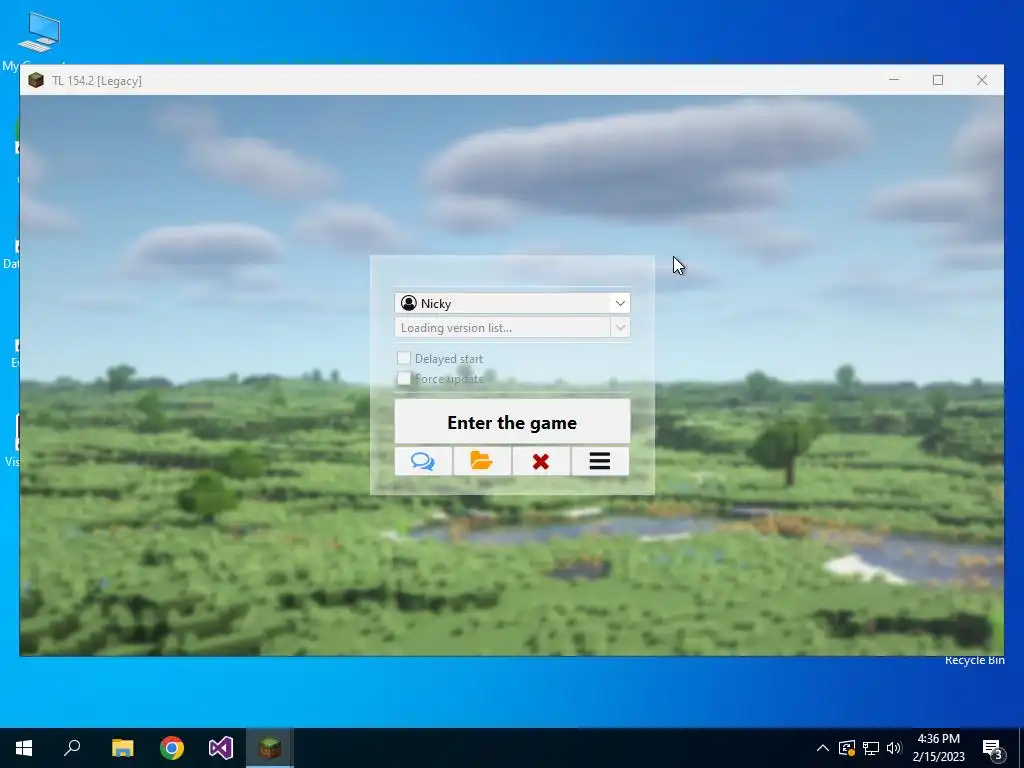The height and width of the screenshot is (768, 1024).
Task: Open the volume speaker tray icon
Action: pyautogui.click(x=894, y=748)
